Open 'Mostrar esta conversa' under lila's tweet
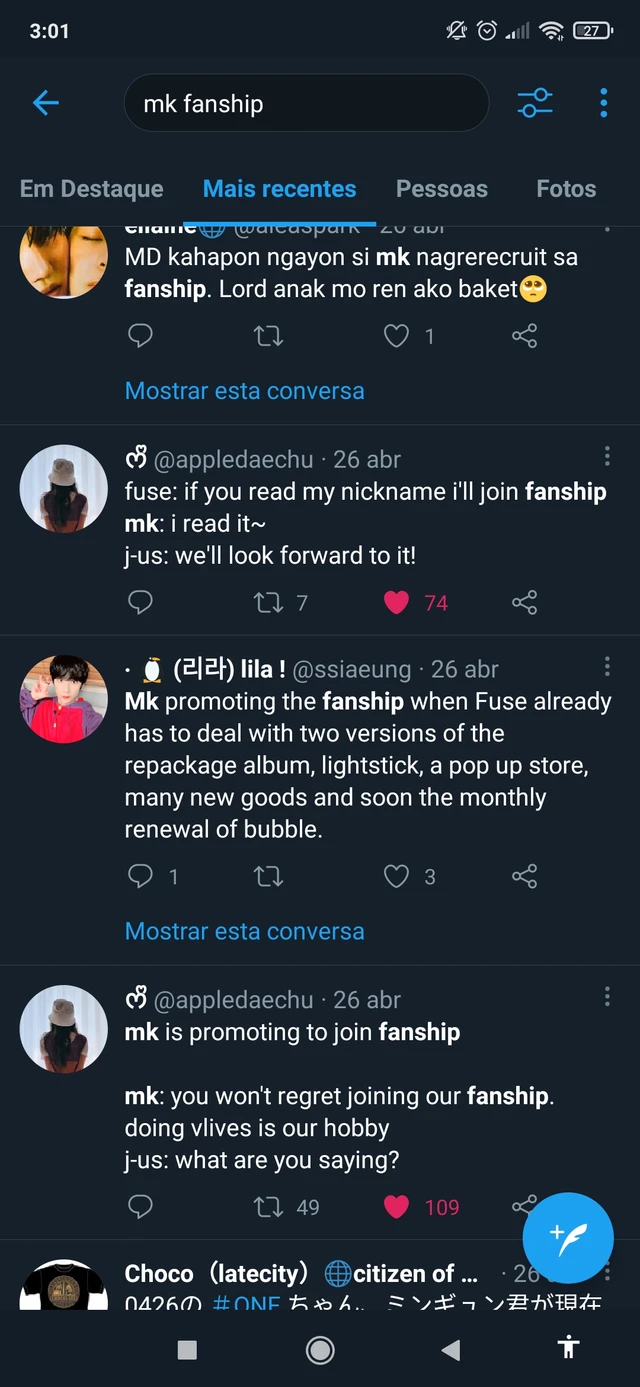The width and height of the screenshot is (640, 1387). (245, 931)
